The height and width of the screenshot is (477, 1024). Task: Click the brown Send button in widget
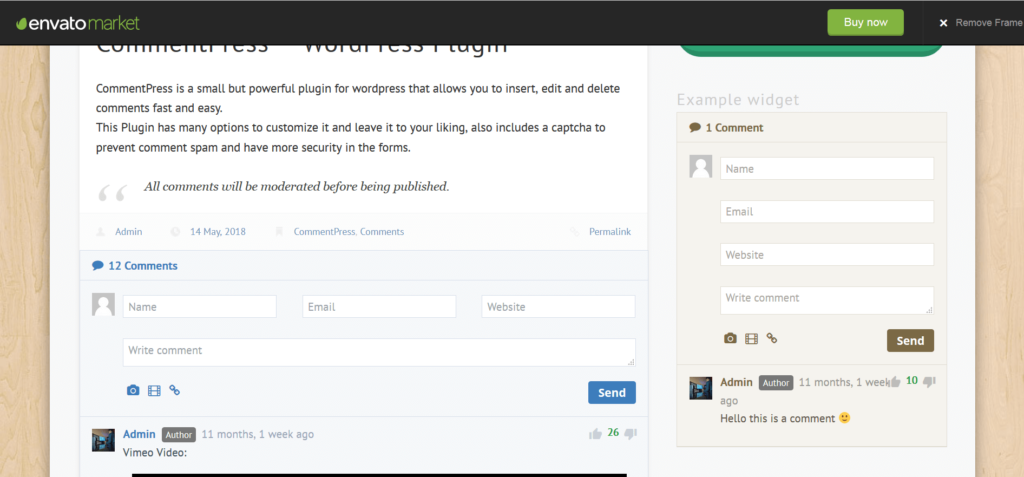pos(910,340)
